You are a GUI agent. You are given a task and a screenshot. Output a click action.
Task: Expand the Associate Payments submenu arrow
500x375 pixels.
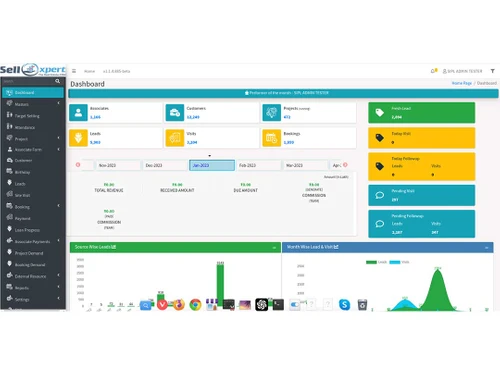click(59, 241)
